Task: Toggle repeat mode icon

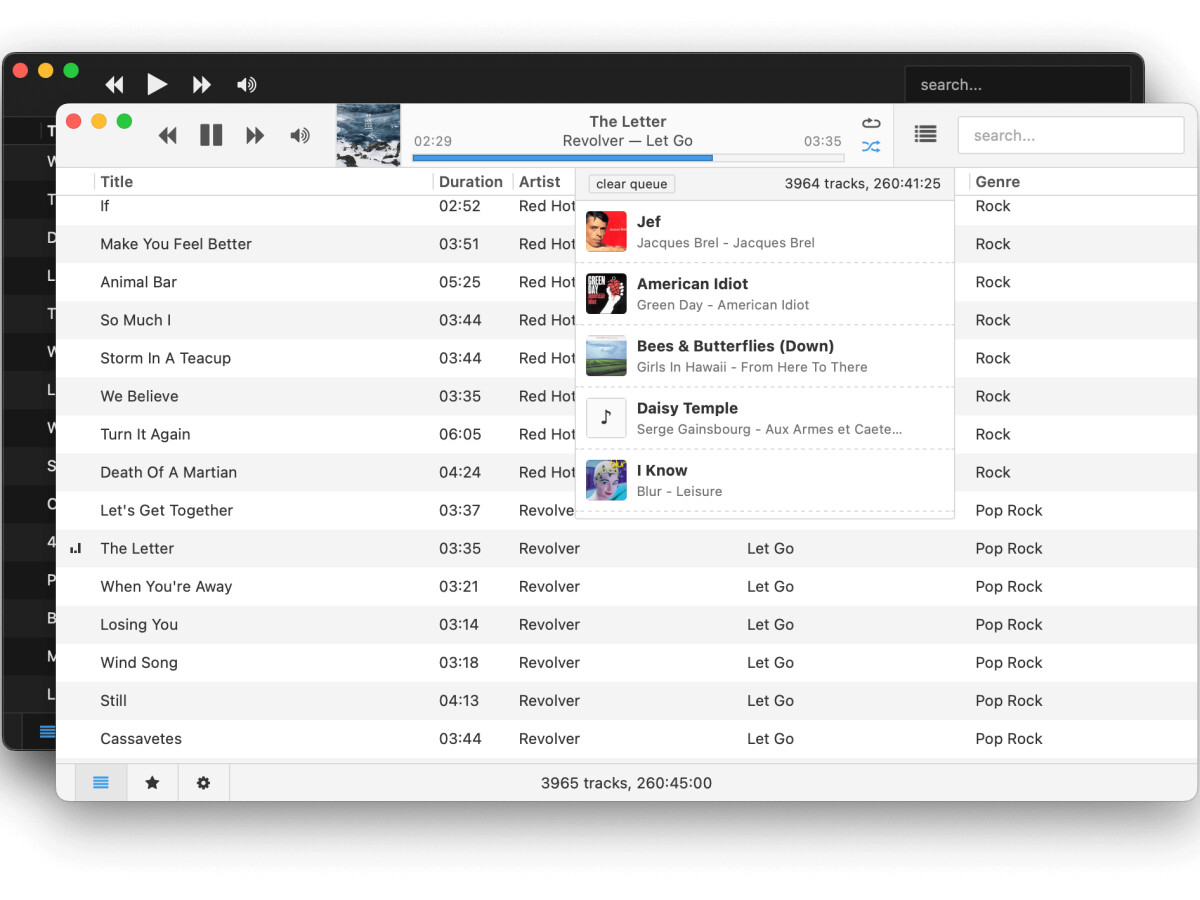Action: tap(871, 123)
